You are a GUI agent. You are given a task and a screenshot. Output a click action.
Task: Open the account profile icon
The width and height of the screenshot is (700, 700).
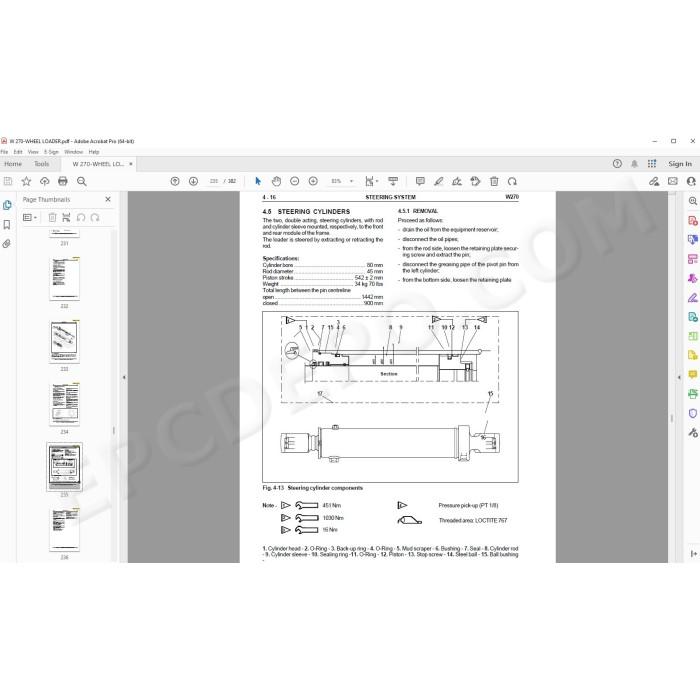point(692,181)
